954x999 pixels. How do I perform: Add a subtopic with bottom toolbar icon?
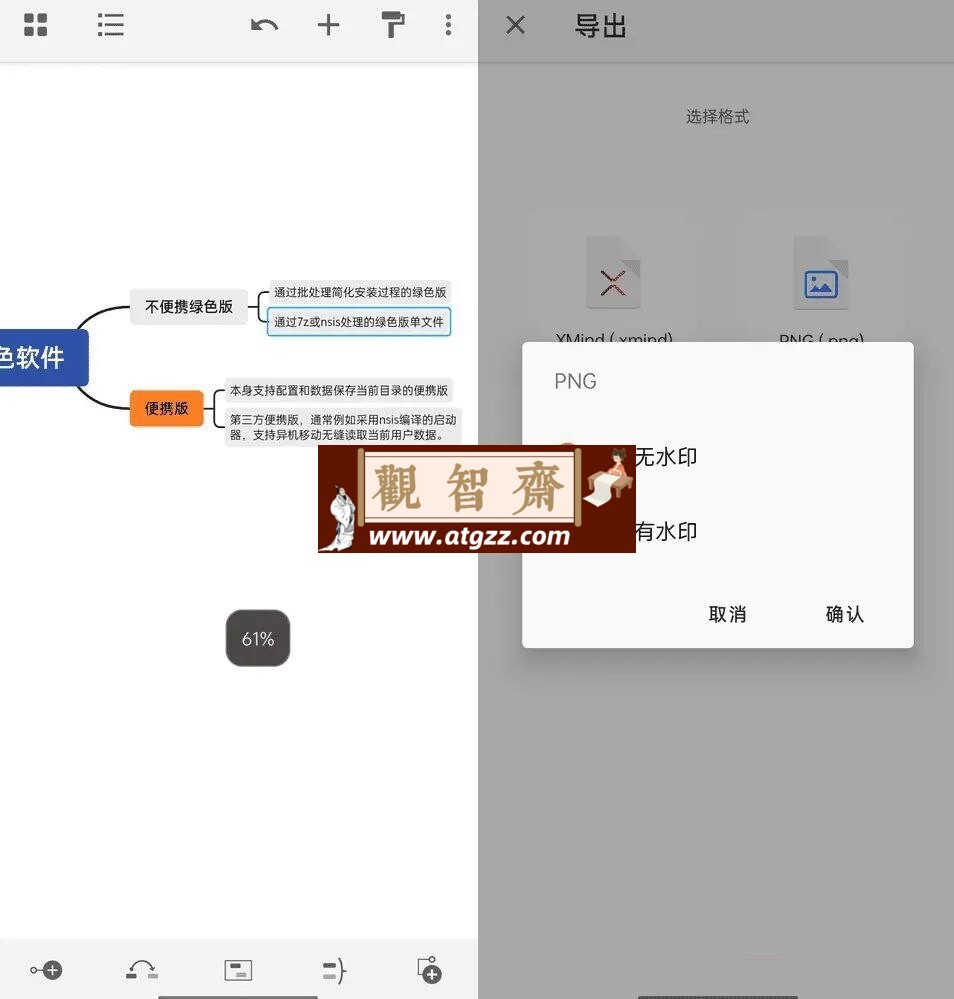[x=47, y=970]
